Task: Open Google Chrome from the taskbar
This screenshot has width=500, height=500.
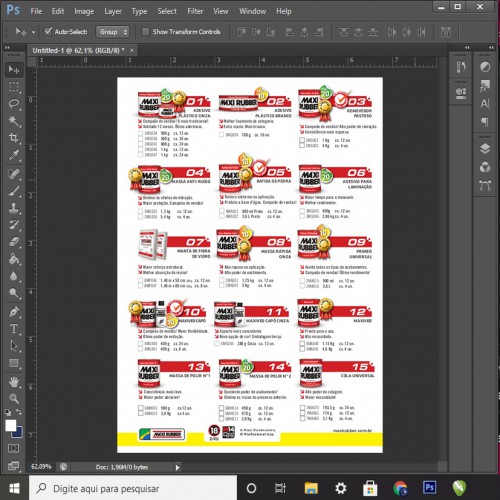Action: tap(400, 489)
